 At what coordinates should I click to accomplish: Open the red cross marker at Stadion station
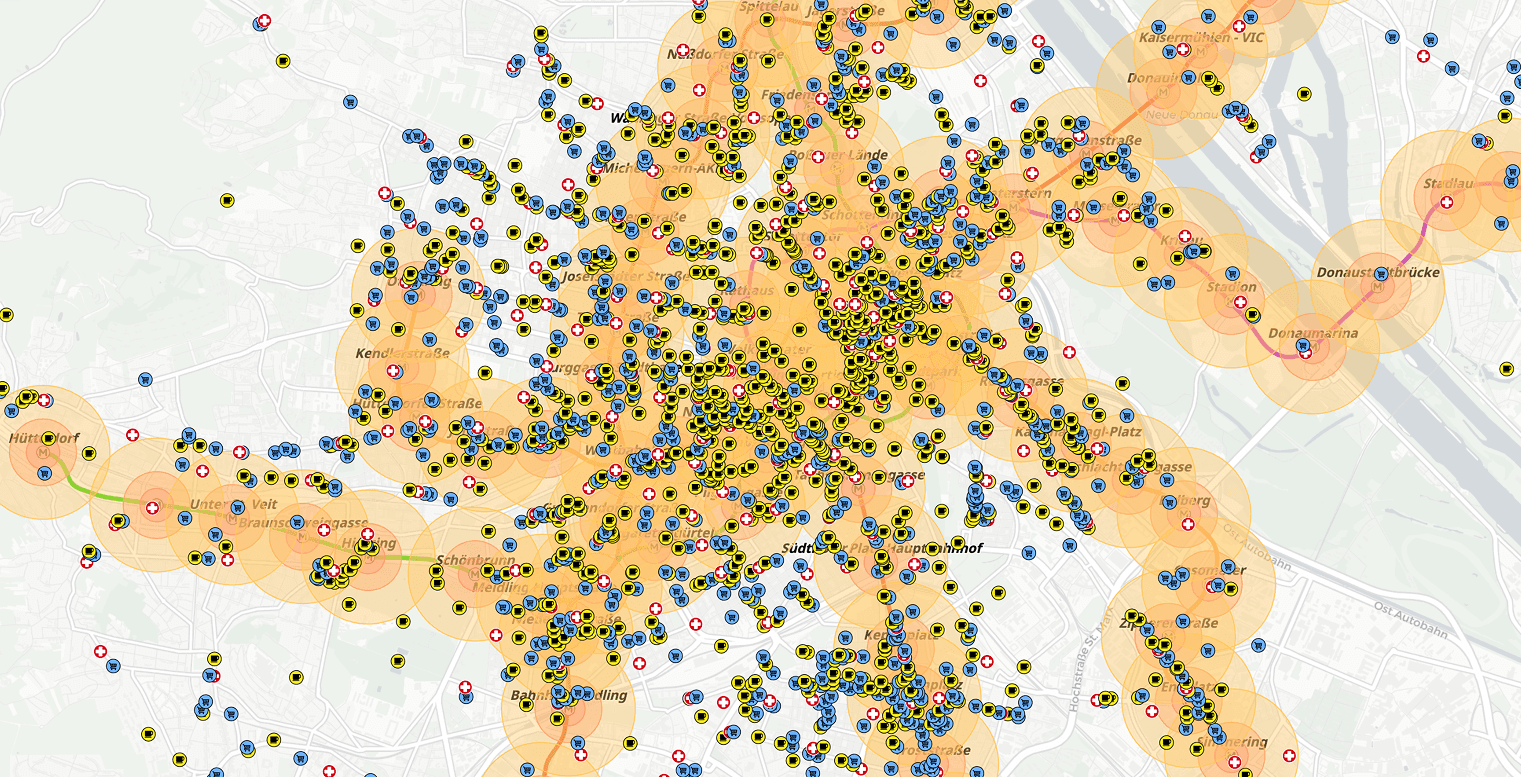pyautogui.click(x=1240, y=302)
